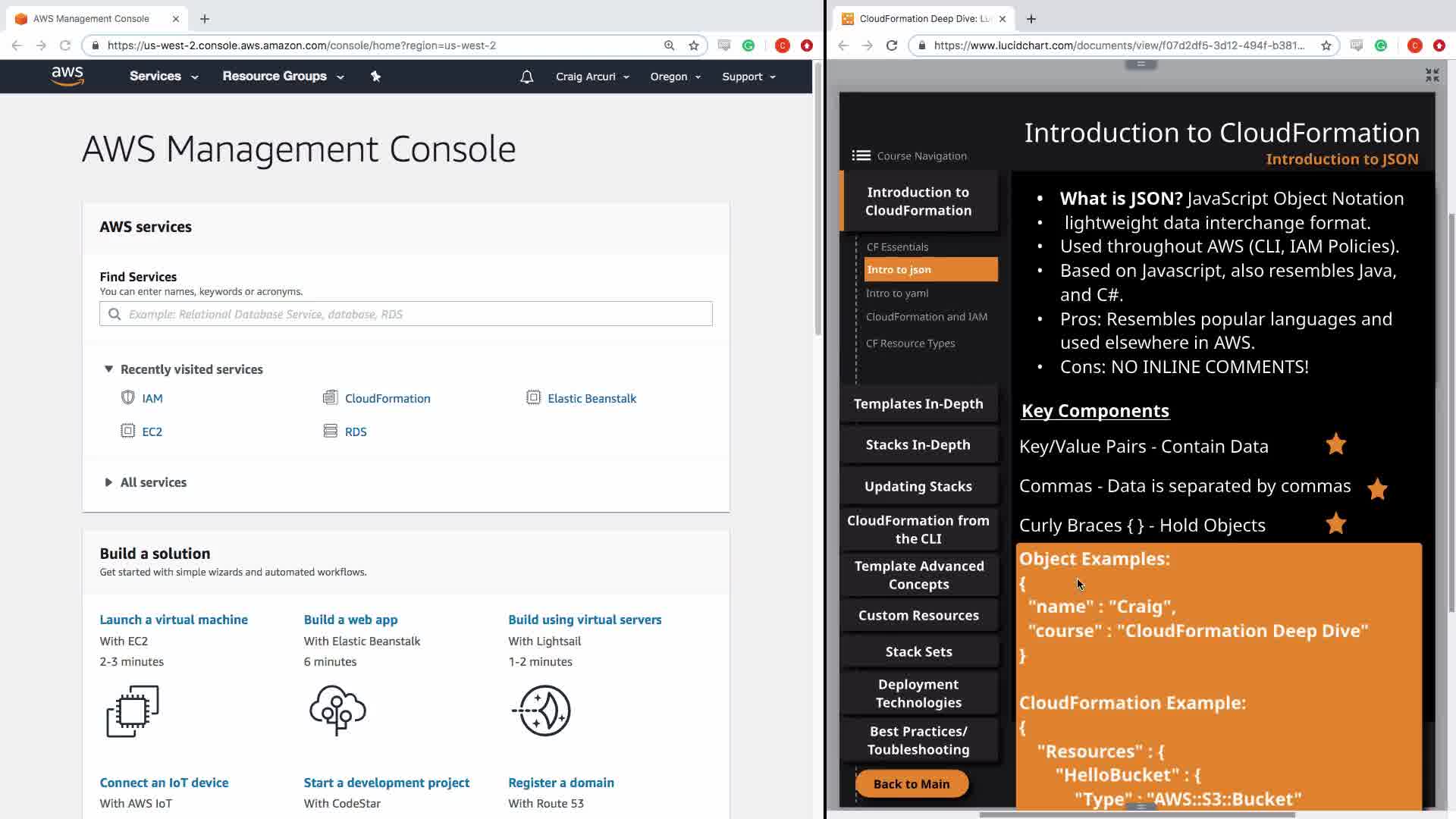Bookmark the AWS console page with star icon
The image size is (1456, 819).
pos(693,45)
